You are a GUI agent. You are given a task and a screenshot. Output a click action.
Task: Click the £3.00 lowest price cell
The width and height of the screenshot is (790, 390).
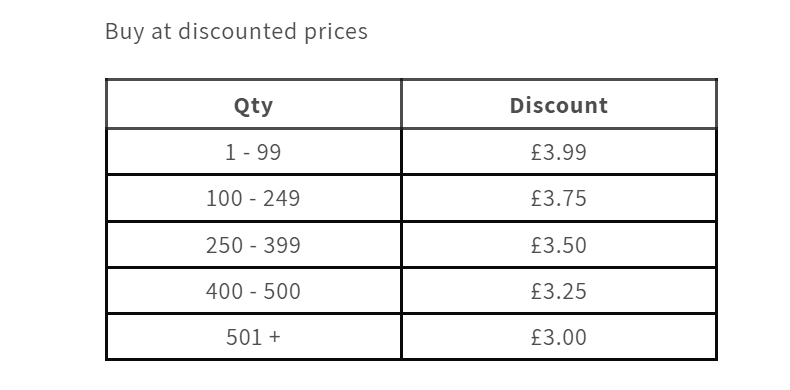tap(559, 337)
